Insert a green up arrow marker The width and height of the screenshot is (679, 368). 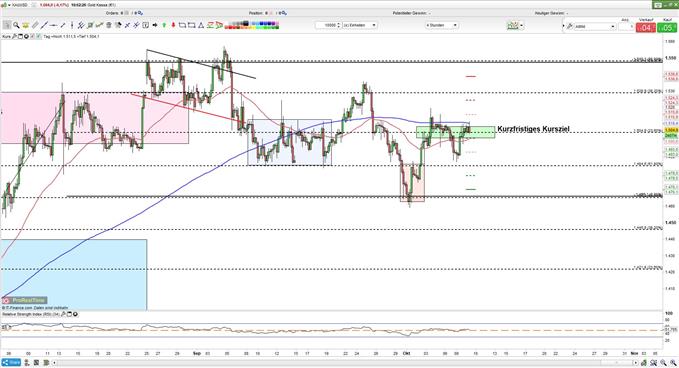(164, 25)
